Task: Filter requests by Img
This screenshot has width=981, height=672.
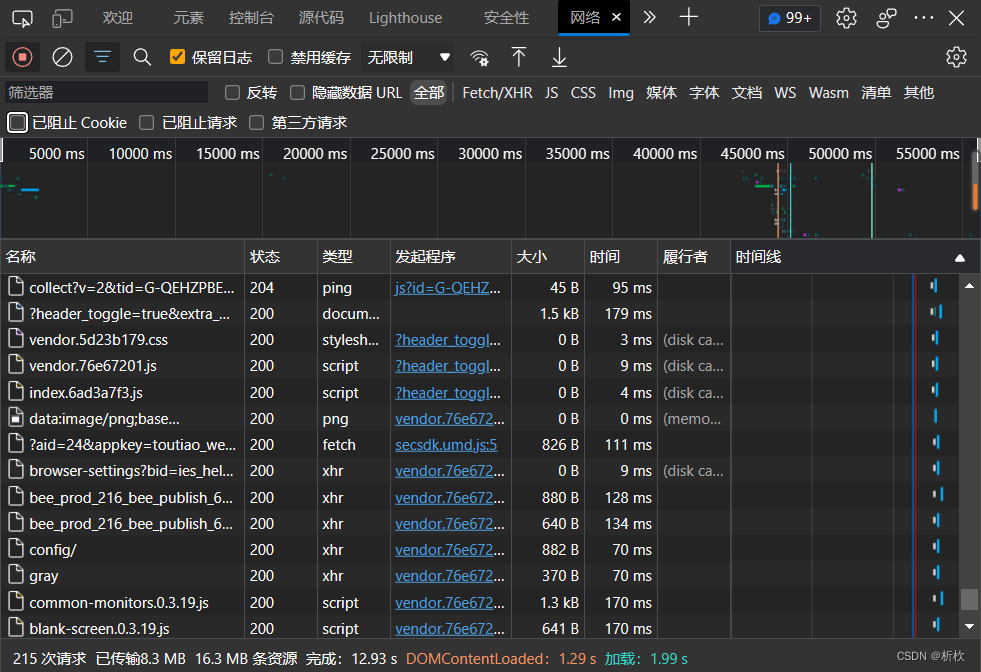Action: coord(621,93)
